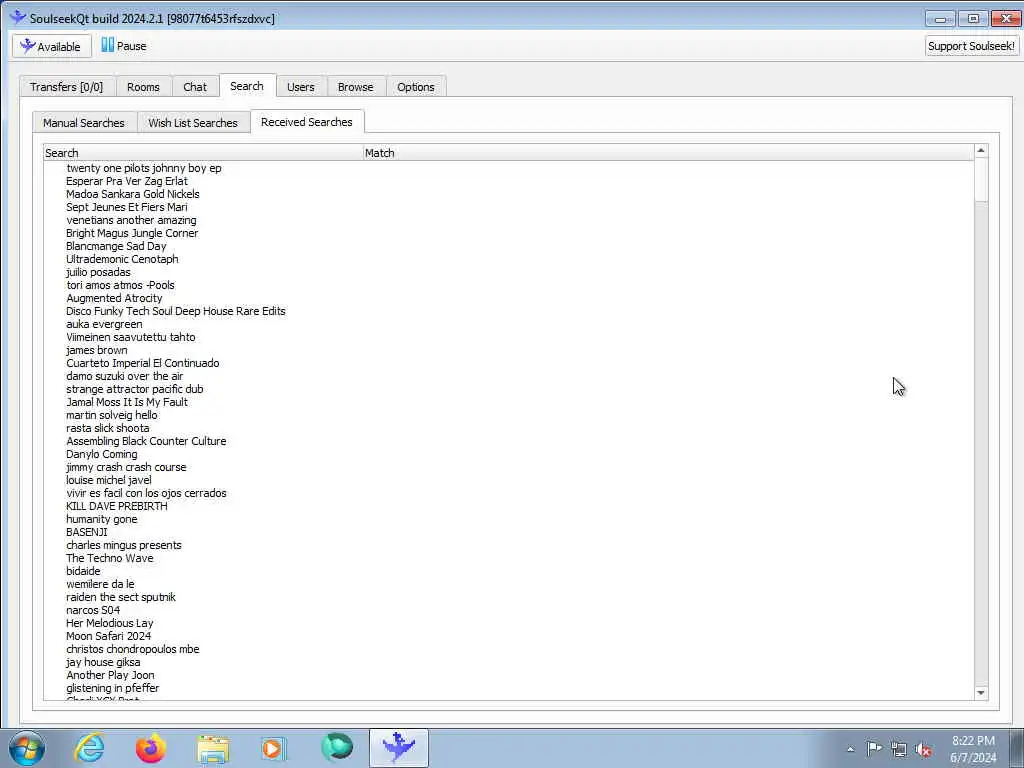Click the green round app taskbar icon
The height and width of the screenshot is (768, 1024).
coord(337,747)
